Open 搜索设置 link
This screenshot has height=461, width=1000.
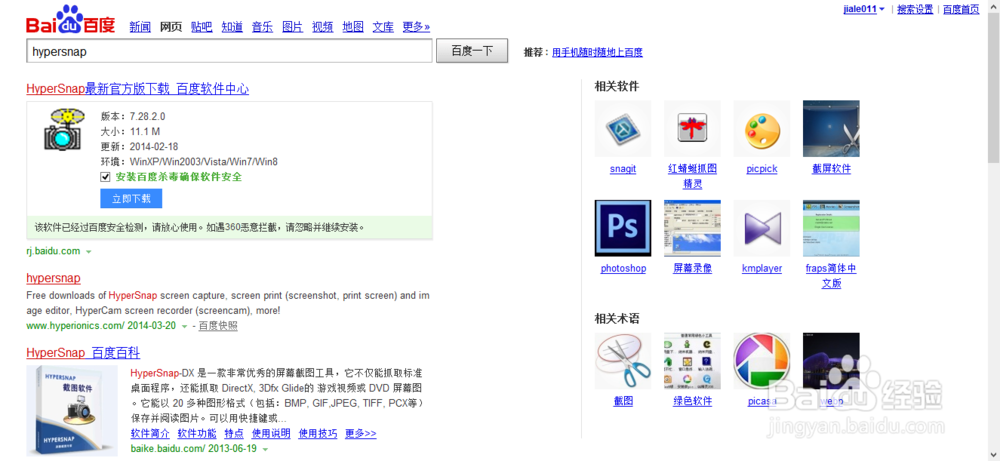point(915,10)
